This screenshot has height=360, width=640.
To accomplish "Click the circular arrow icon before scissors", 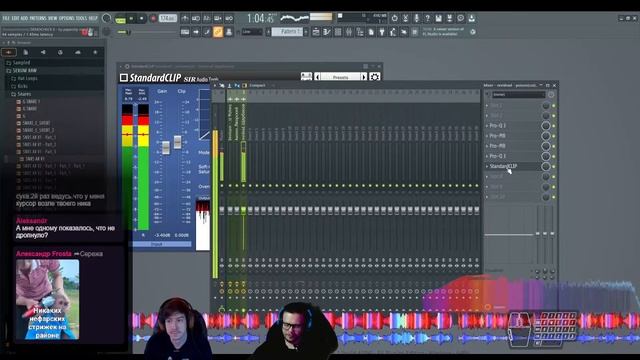I will click(x=394, y=18).
